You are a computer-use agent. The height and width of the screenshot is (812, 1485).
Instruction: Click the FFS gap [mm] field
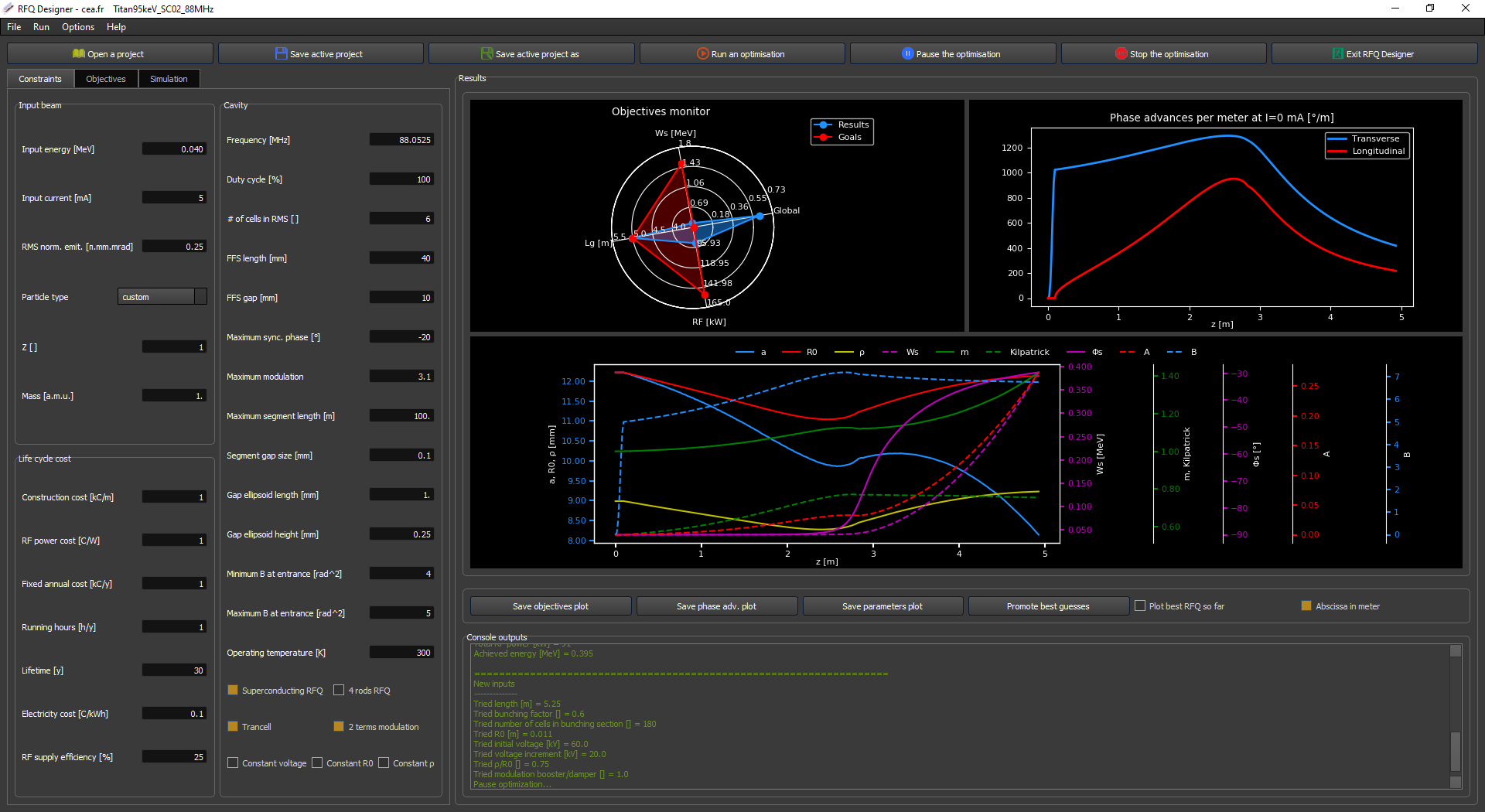(x=401, y=298)
